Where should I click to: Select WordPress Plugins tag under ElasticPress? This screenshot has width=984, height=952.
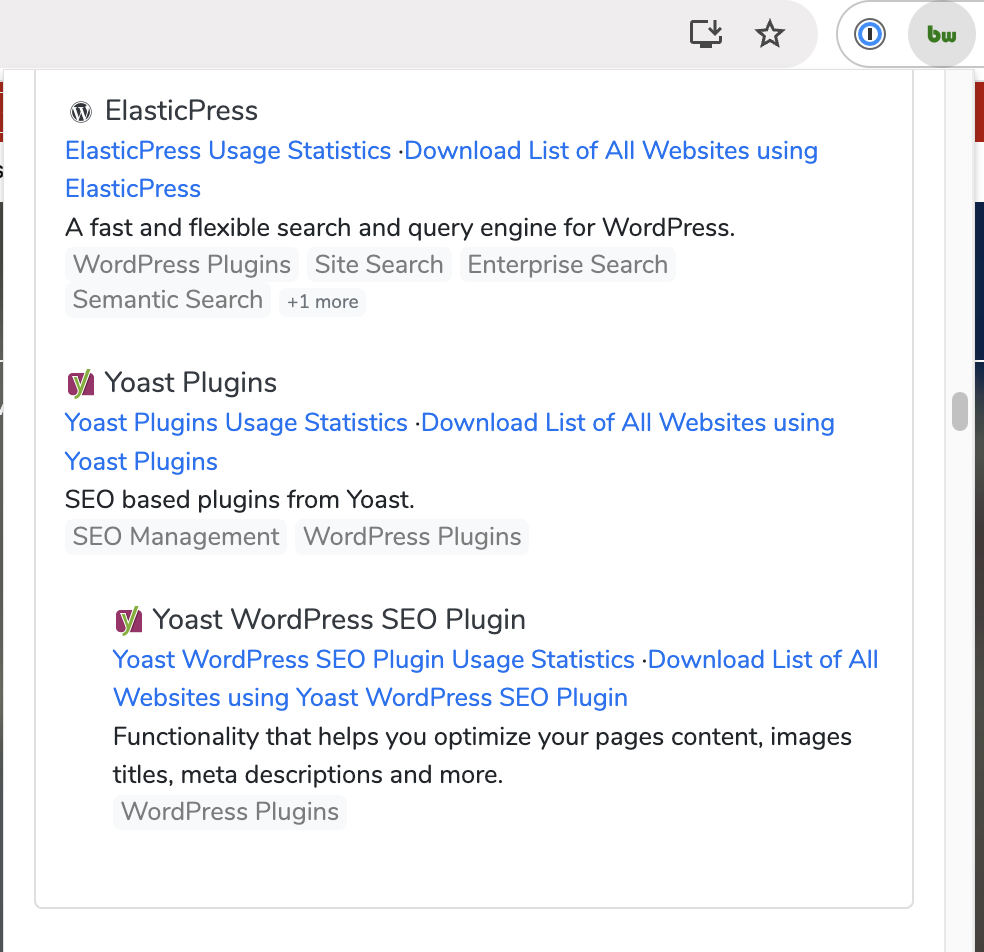pyautogui.click(x=182, y=264)
